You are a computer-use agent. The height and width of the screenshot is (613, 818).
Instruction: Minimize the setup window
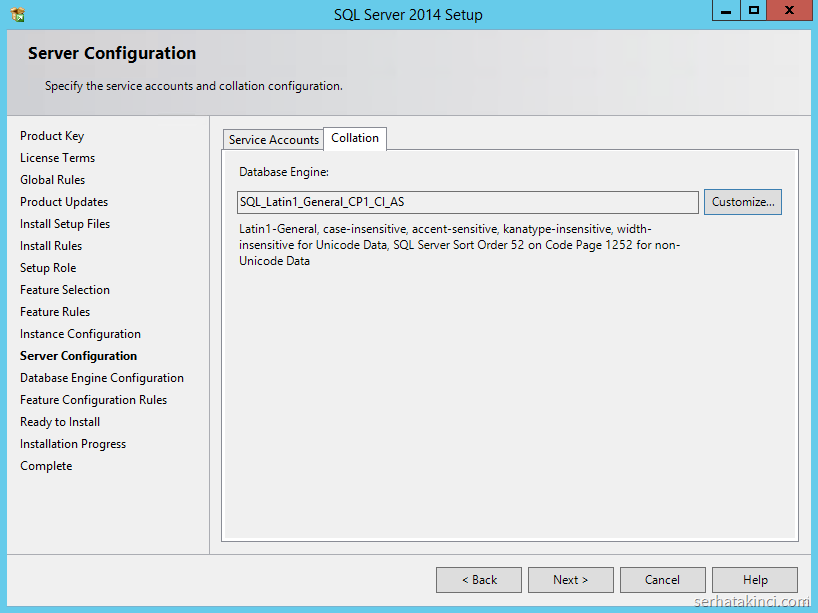click(727, 11)
